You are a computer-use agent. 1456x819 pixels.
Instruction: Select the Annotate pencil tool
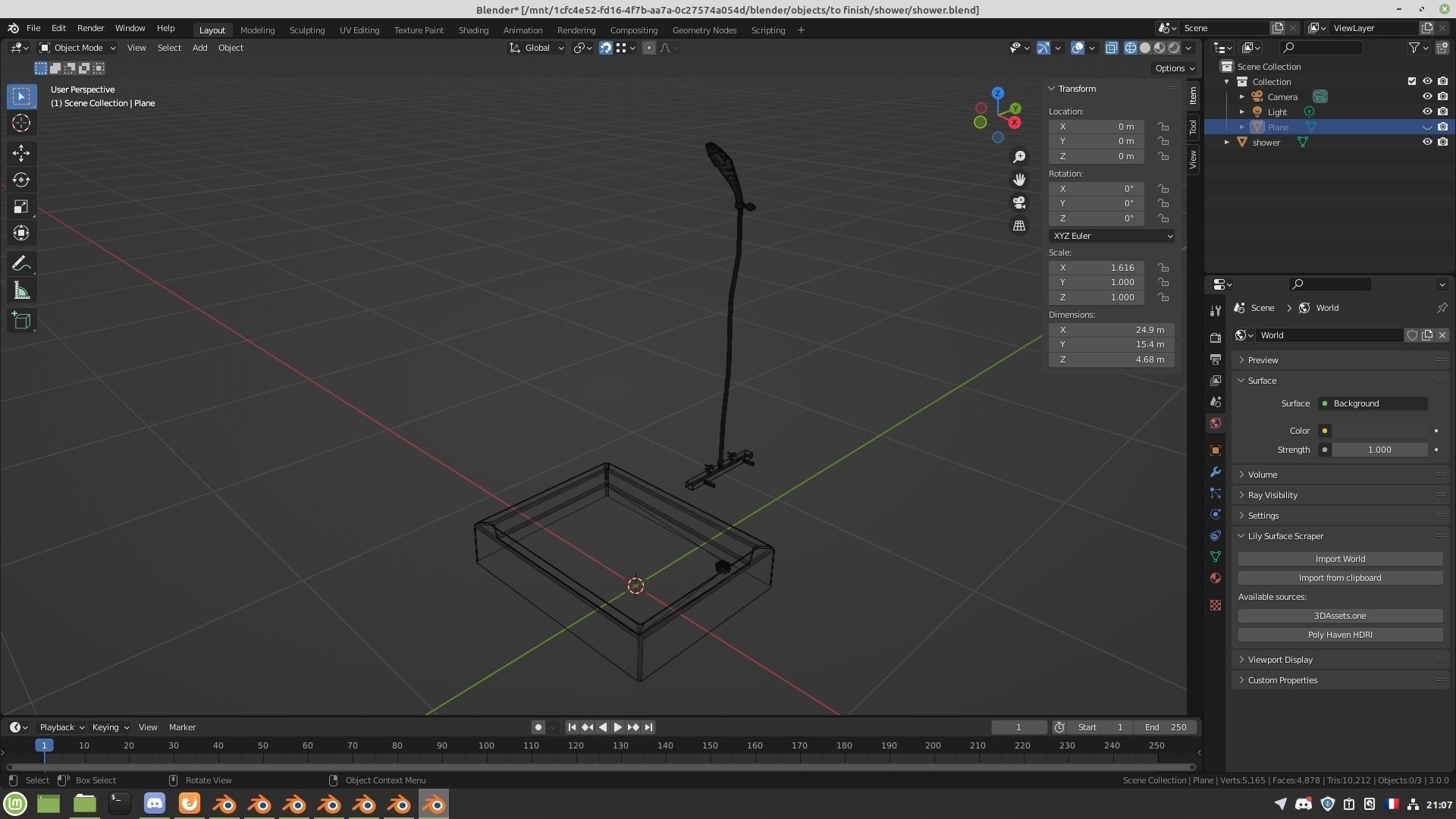pyautogui.click(x=21, y=264)
